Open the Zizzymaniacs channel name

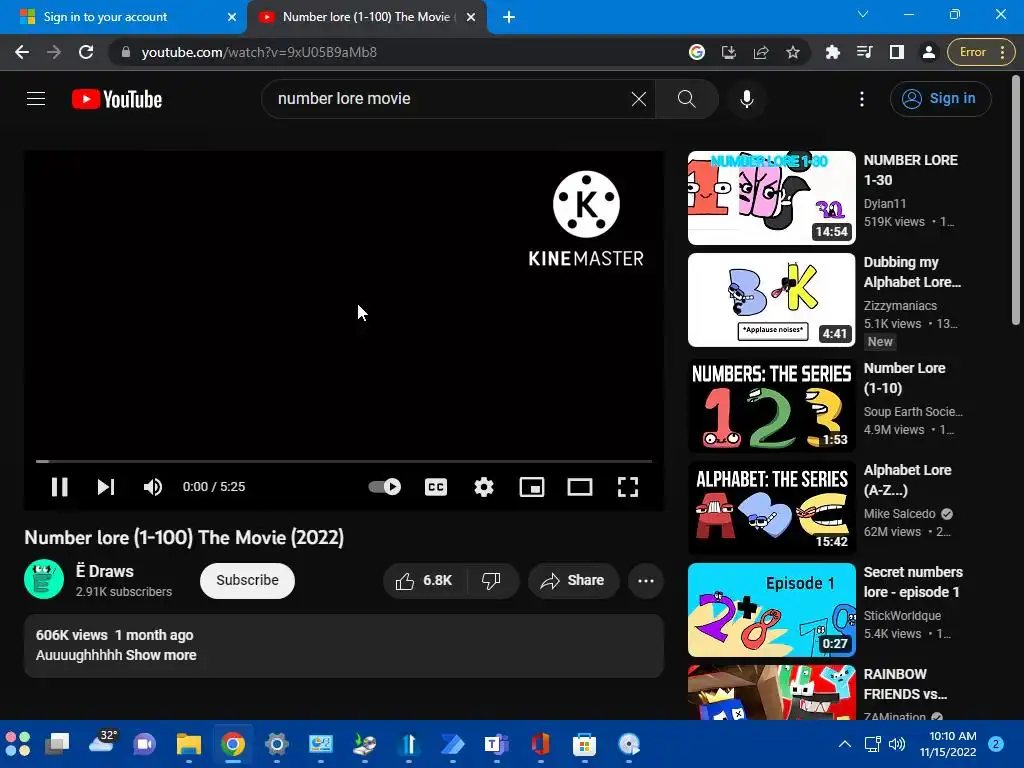point(900,306)
